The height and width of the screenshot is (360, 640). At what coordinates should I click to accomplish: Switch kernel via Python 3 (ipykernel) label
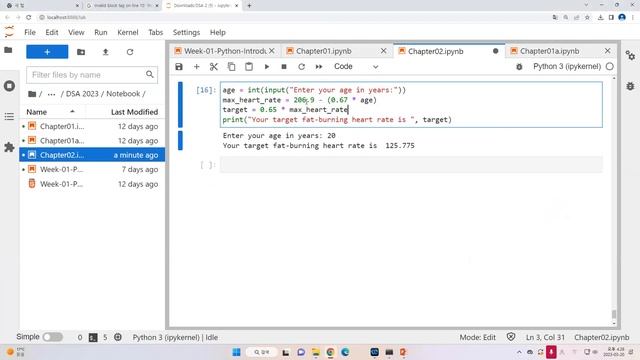pyautogui.click(x=567, y=67)
